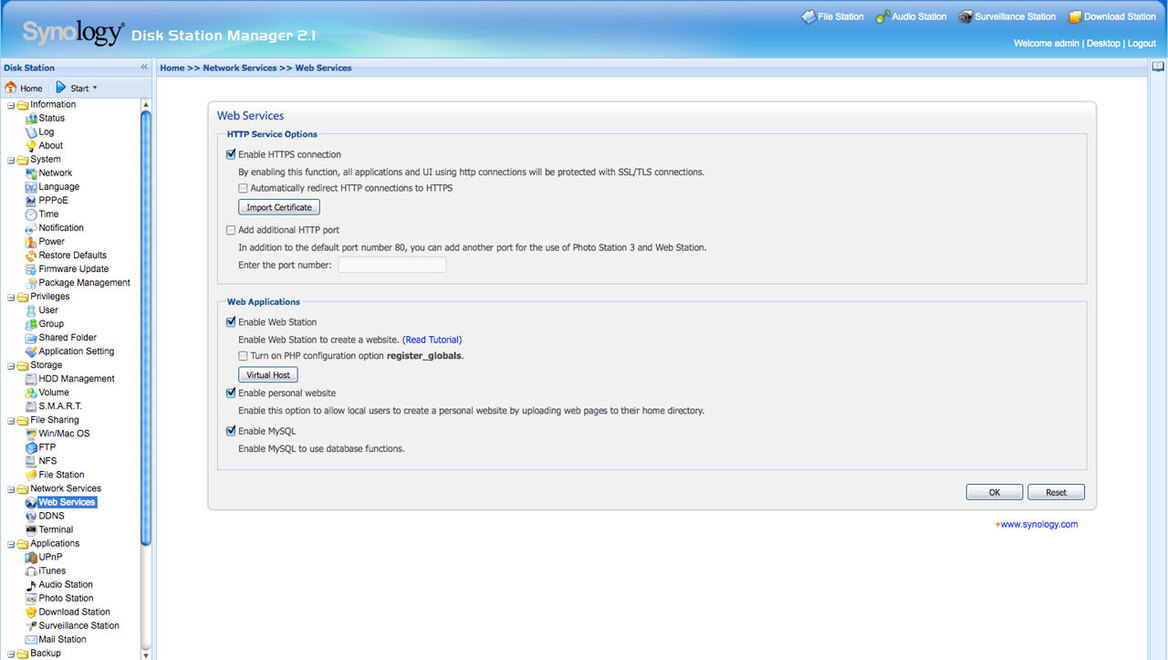
Task: Open Firmware Update icon
Action: tap(31, 269)
